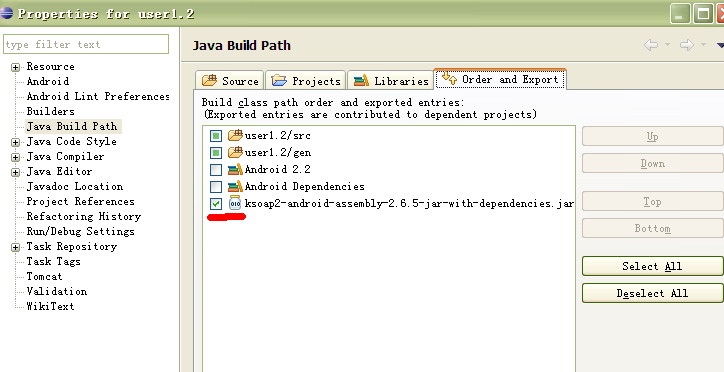Click the library icon next to Android 2.2

coord(235,169)
